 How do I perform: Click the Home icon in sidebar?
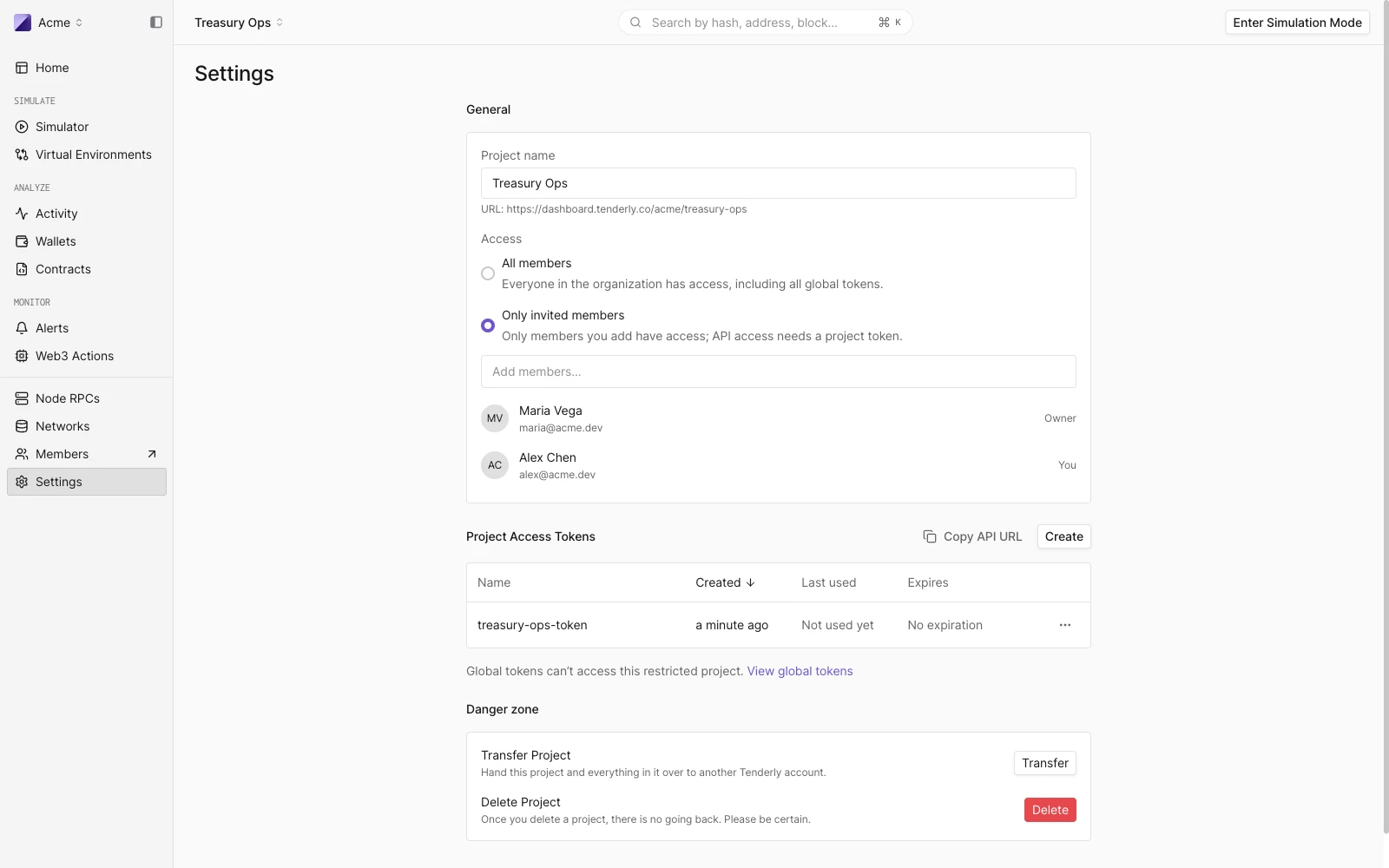click(x=22, y=68)
